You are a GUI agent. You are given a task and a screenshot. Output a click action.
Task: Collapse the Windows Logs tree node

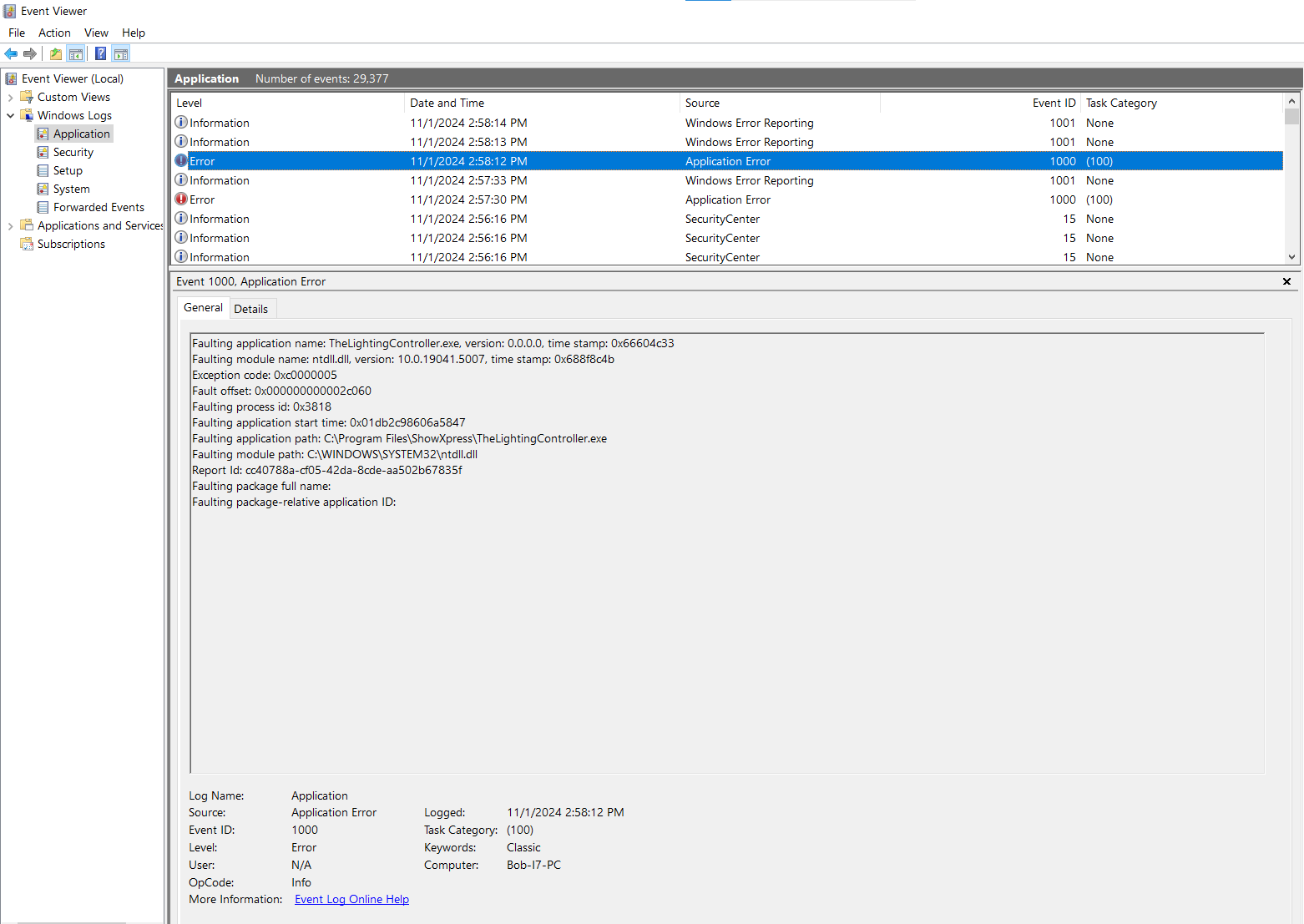pos(10,116)
